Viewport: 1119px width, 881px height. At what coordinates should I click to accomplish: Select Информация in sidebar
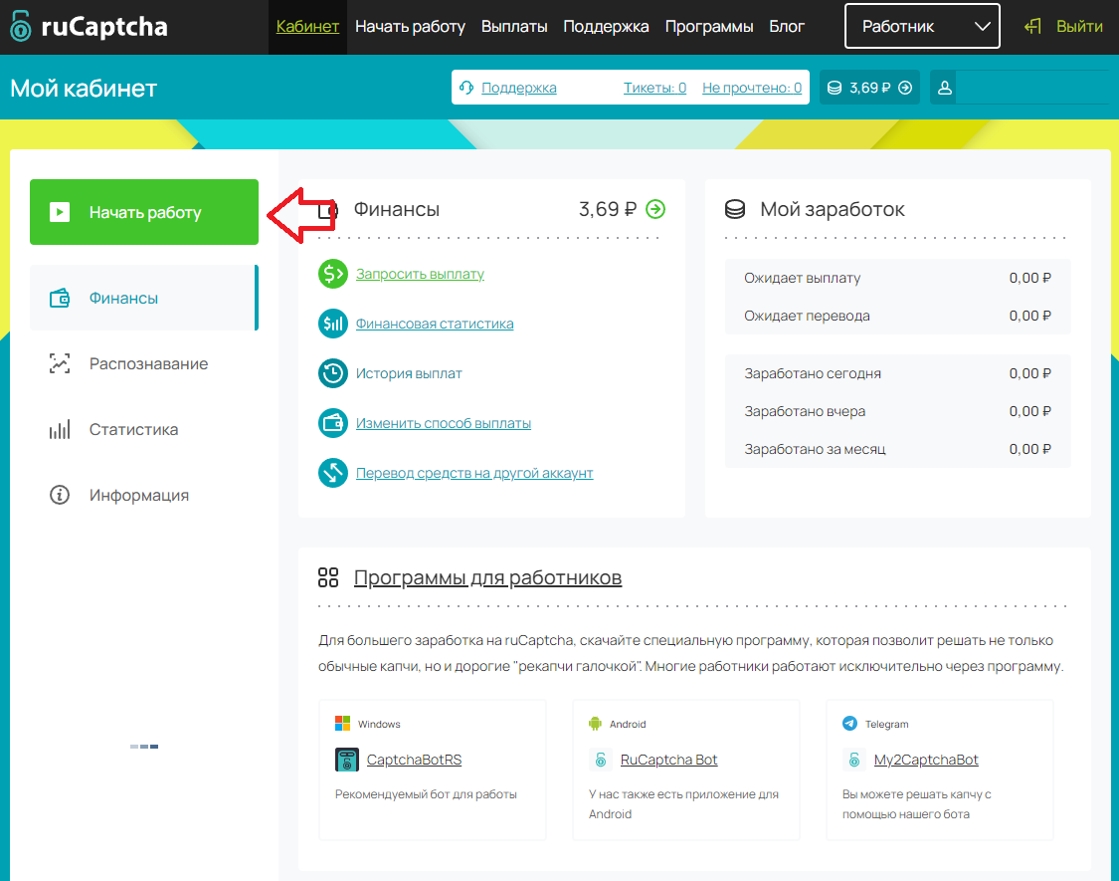(x=144, y=494)
